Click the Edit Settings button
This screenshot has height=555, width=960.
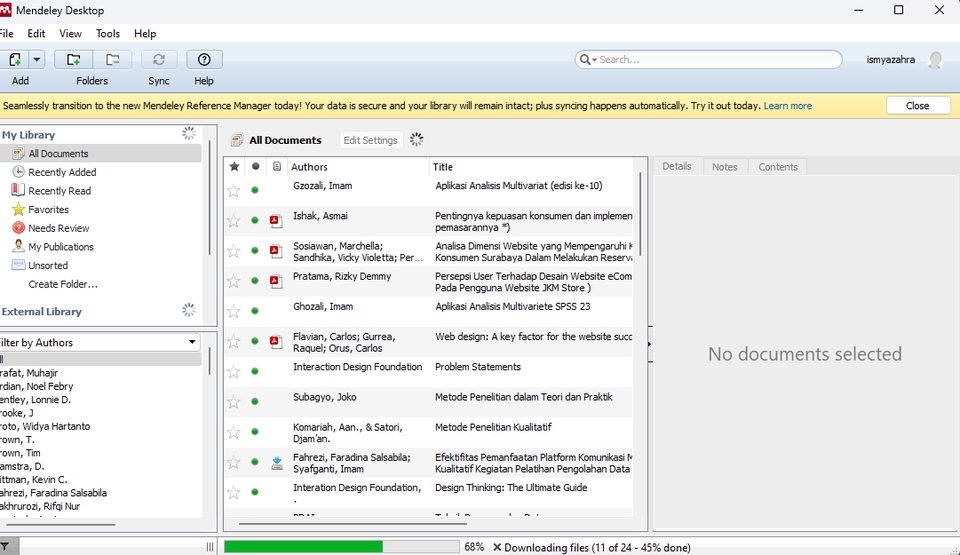(x=370, y=140)
